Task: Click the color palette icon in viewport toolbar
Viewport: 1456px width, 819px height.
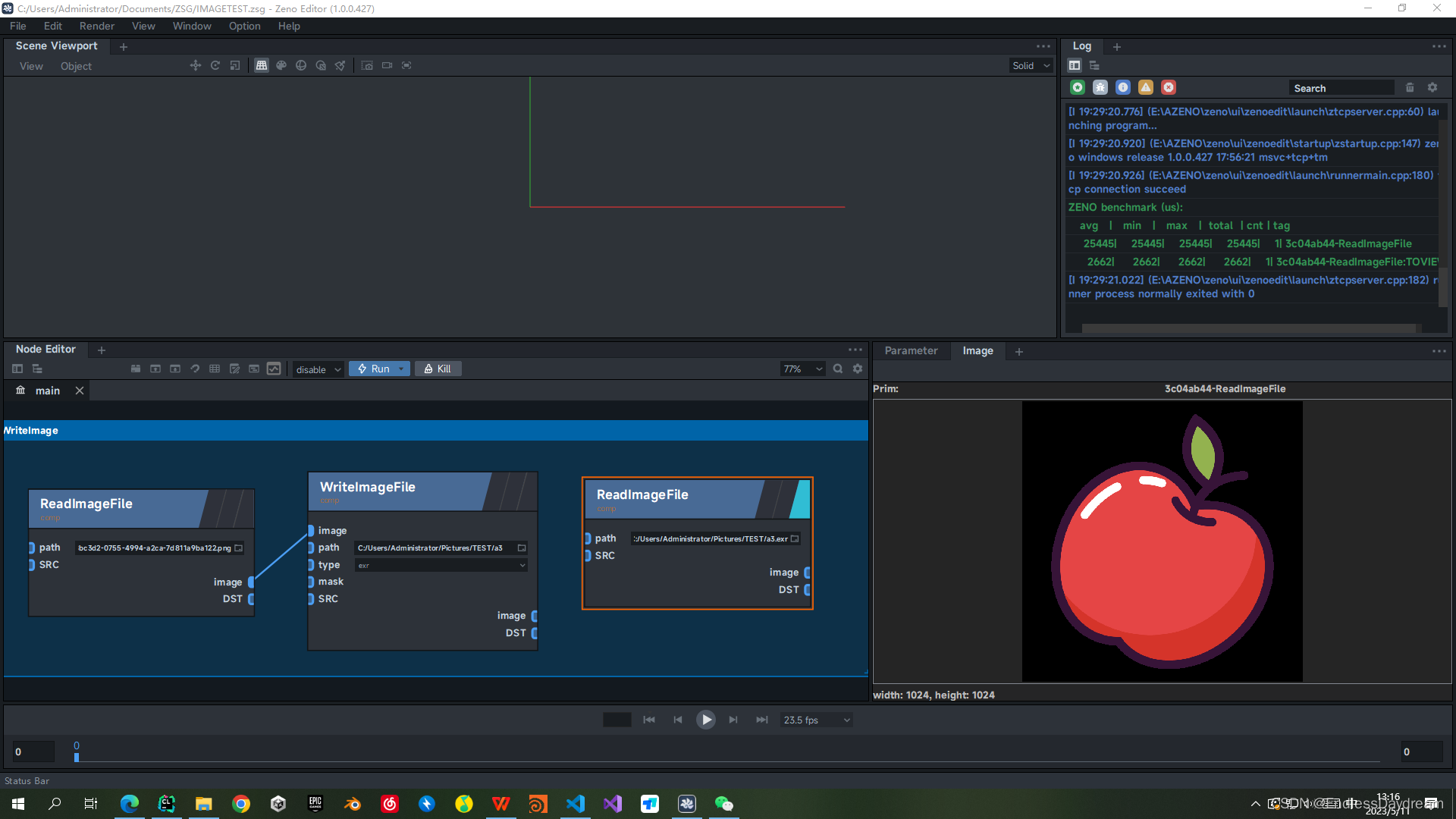Action: tap(281, 66)
